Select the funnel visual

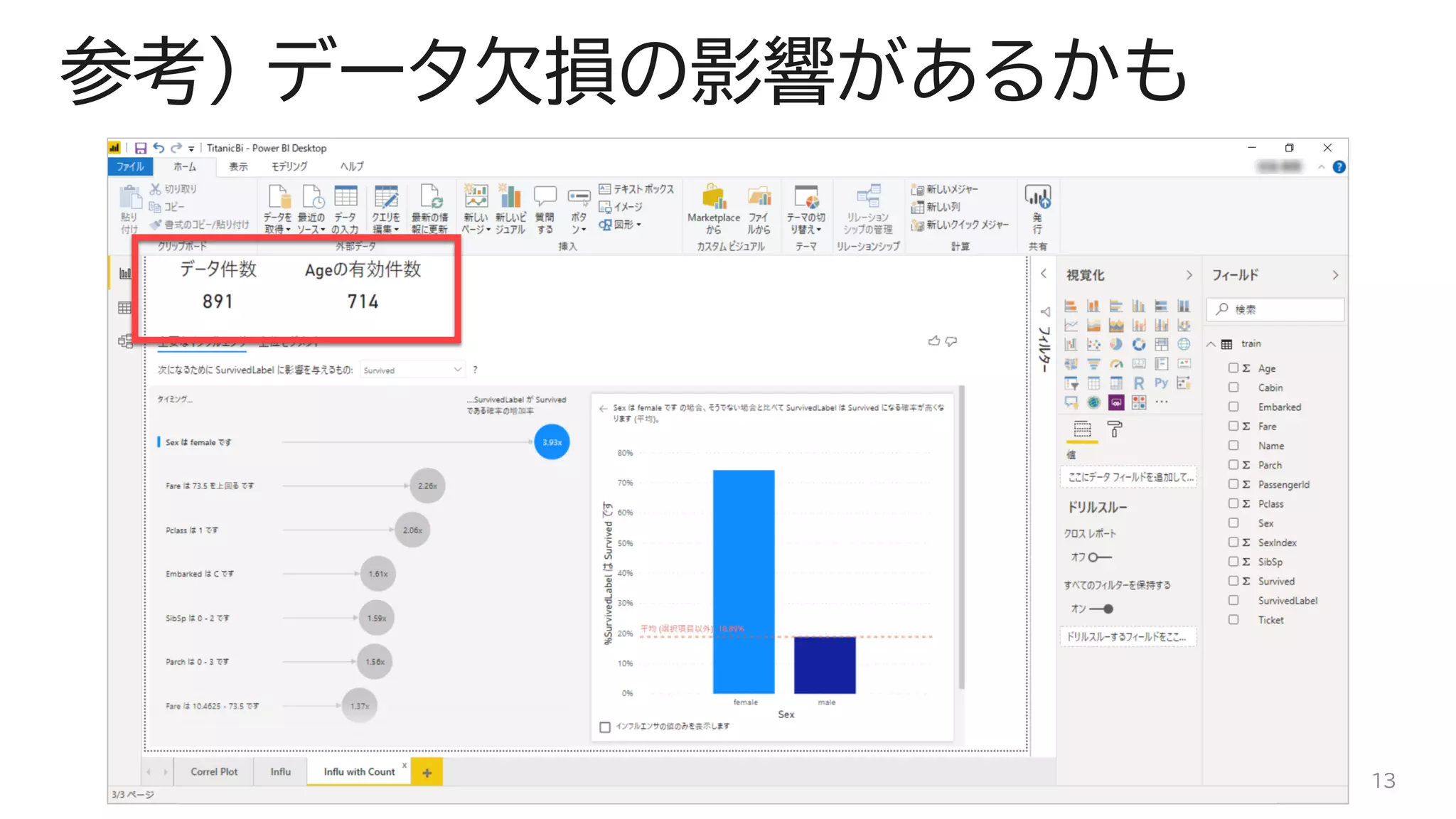pos(1093,363)
